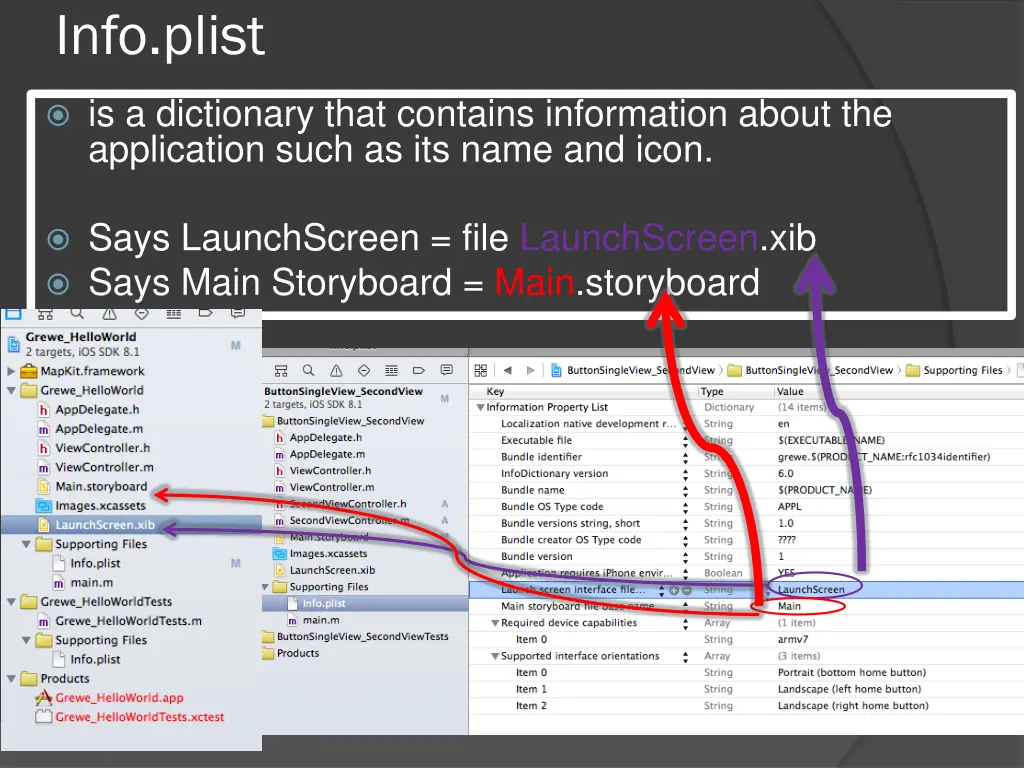Click the ButtonSingleView_SecondView folder breadcrumb in jump bar

coord(810,370)
